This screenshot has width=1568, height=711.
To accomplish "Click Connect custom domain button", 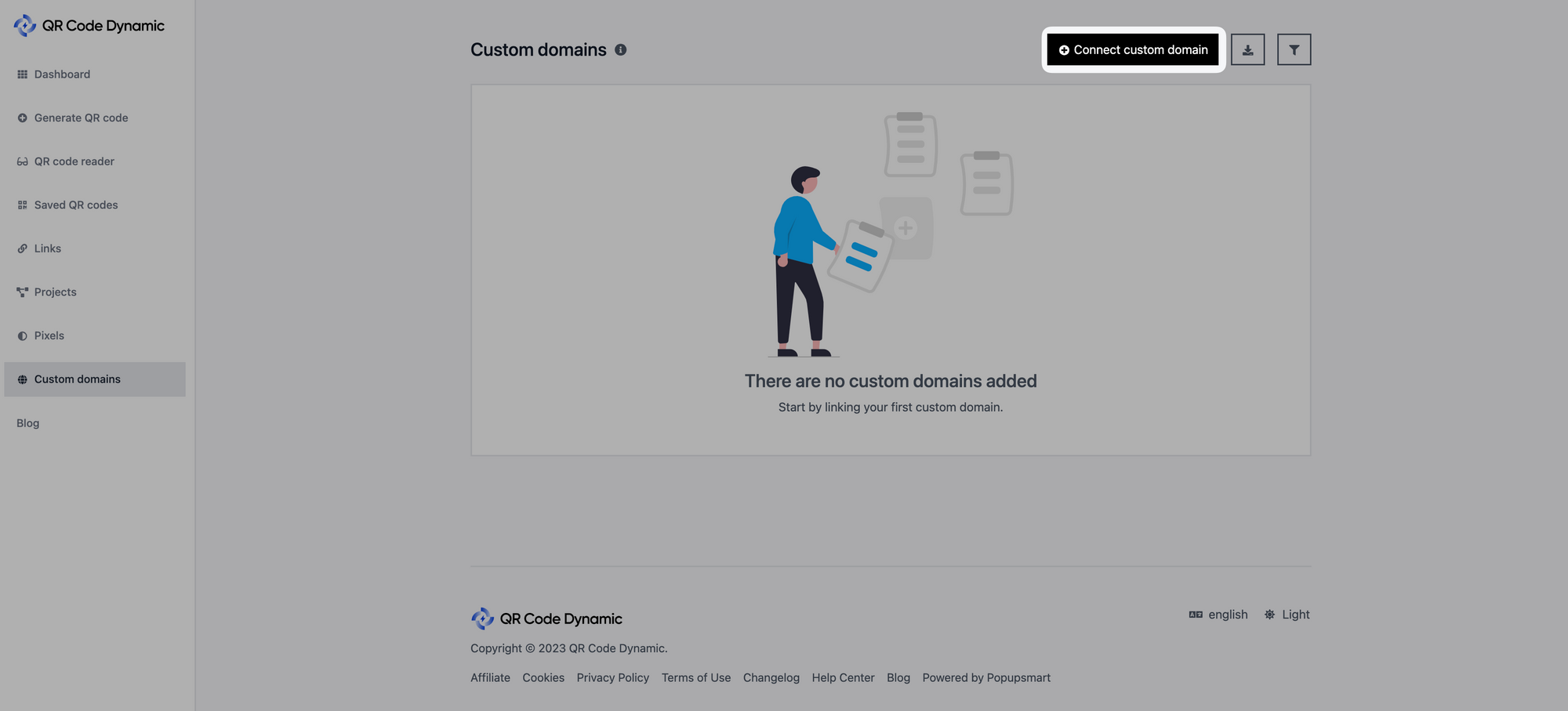I will click(x=1133, y=49).
